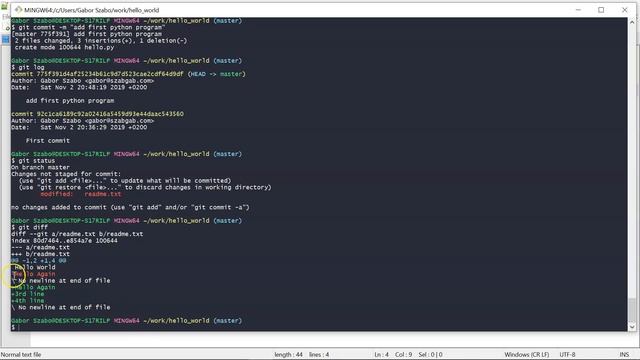Click the terminal vertical scrollbar thumb
The width and height of the screenshot is (640, 360).
point(632,310)
